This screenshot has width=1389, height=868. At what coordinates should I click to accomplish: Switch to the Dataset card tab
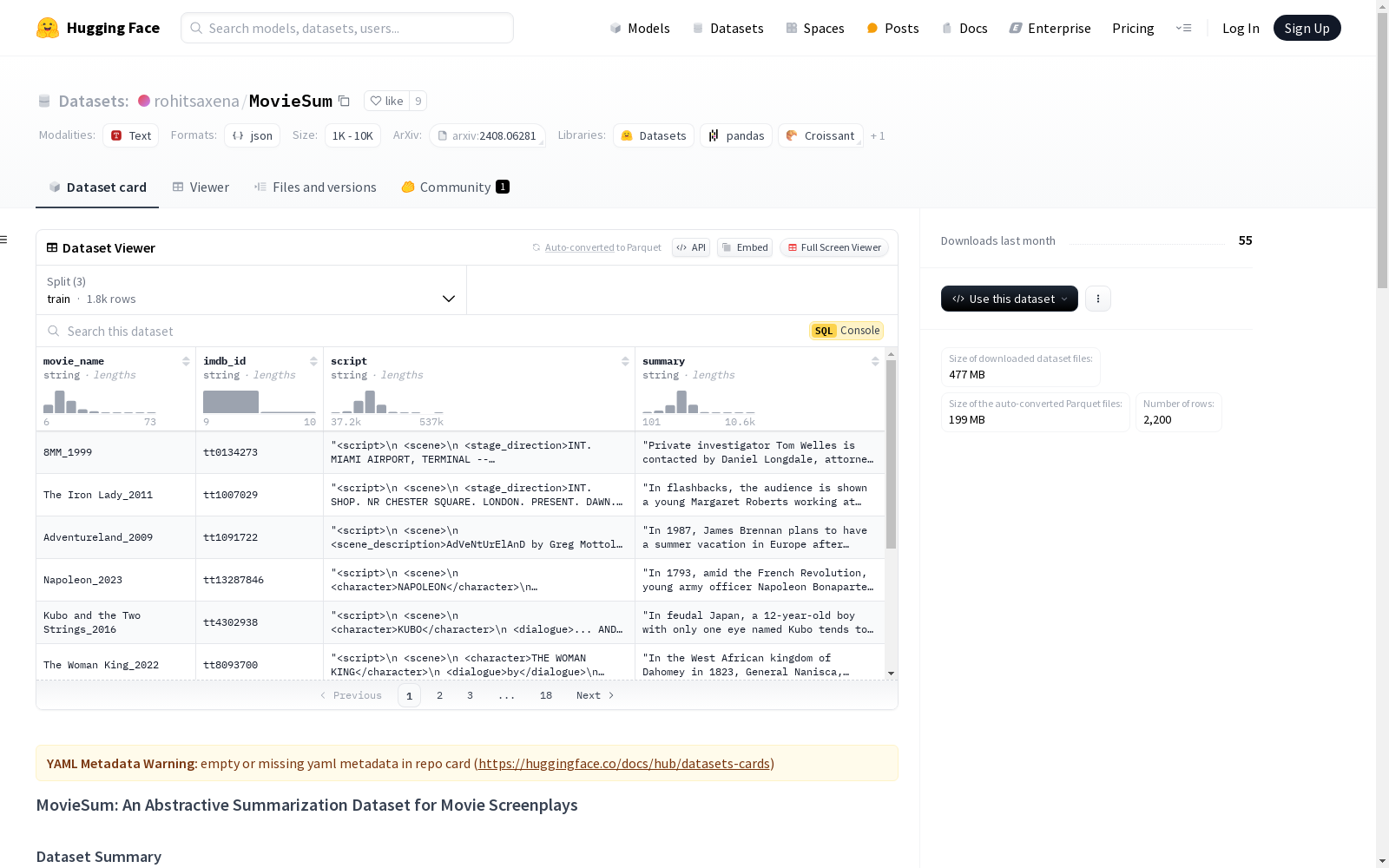pos(97,187)
